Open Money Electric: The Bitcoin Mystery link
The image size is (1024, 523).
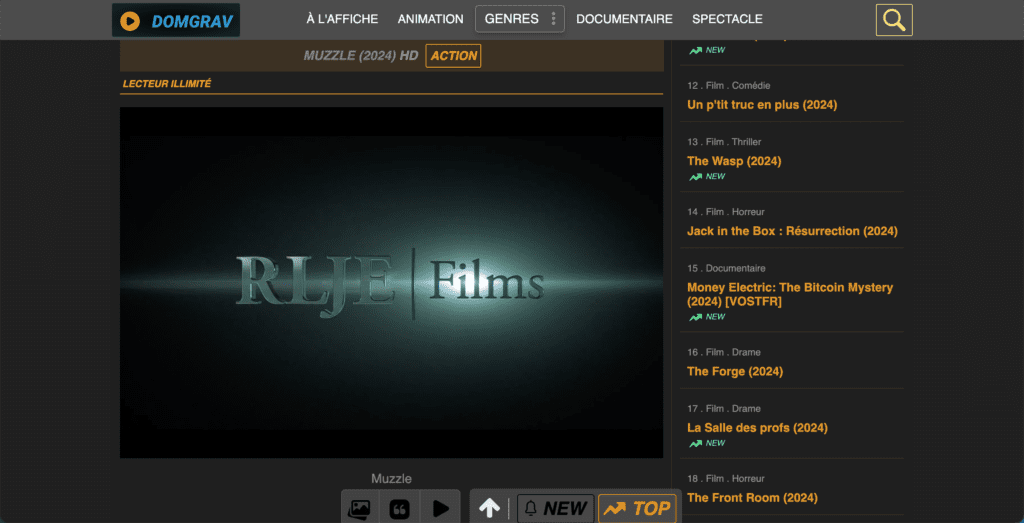[x=790, y=294]
